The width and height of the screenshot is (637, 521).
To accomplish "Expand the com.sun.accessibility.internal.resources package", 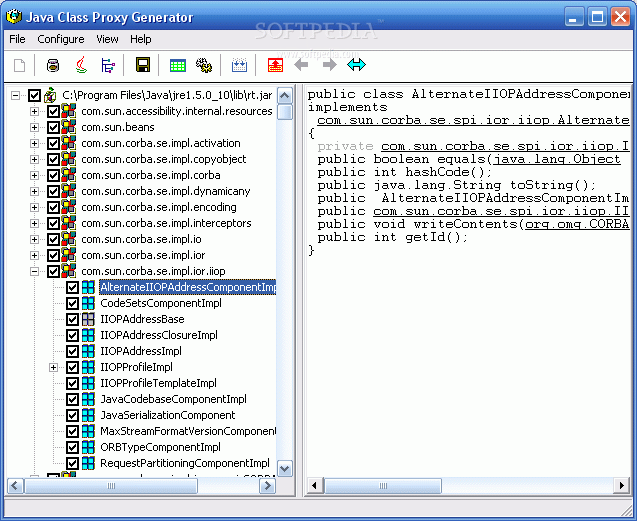I will coord(35,111).
